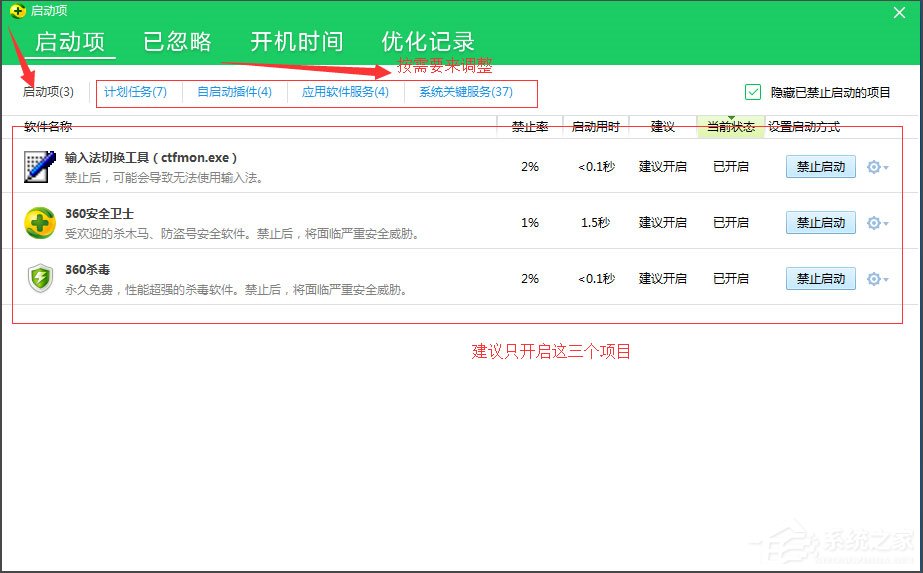923x573 pixels.
Task: Click gear settings icon for 360安全卫士 row
Action: [x=874, y=223]
